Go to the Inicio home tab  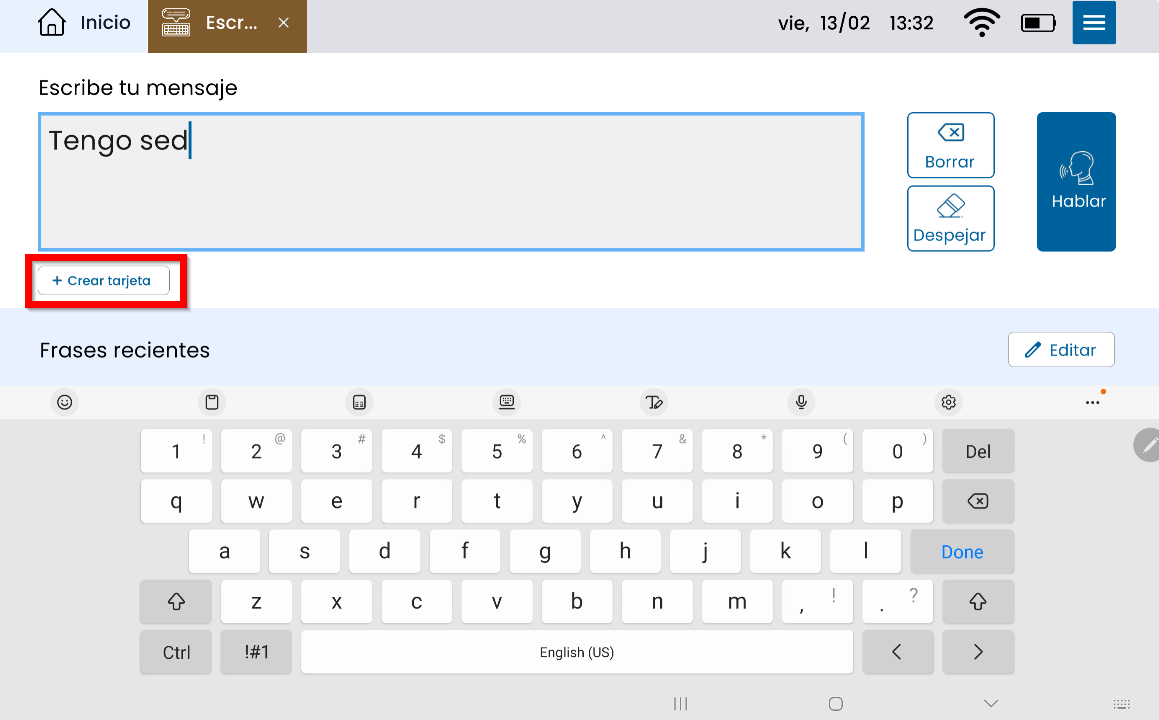(x=84, y=23)
